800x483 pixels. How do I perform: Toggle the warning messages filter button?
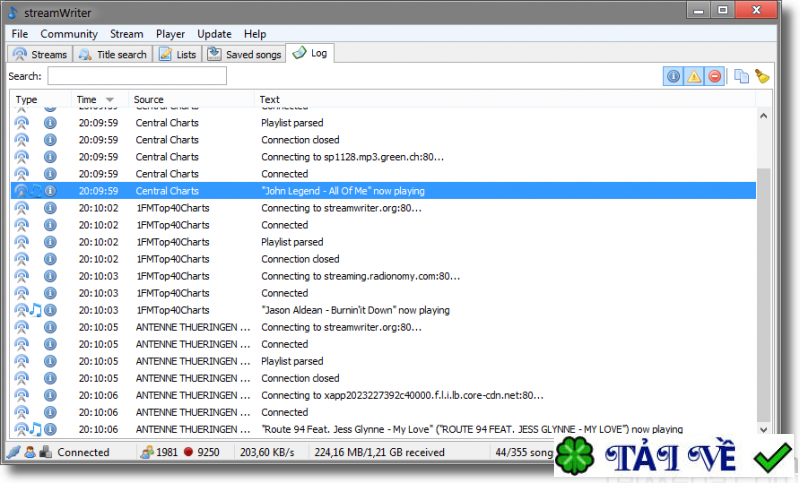tap(694, 77)
